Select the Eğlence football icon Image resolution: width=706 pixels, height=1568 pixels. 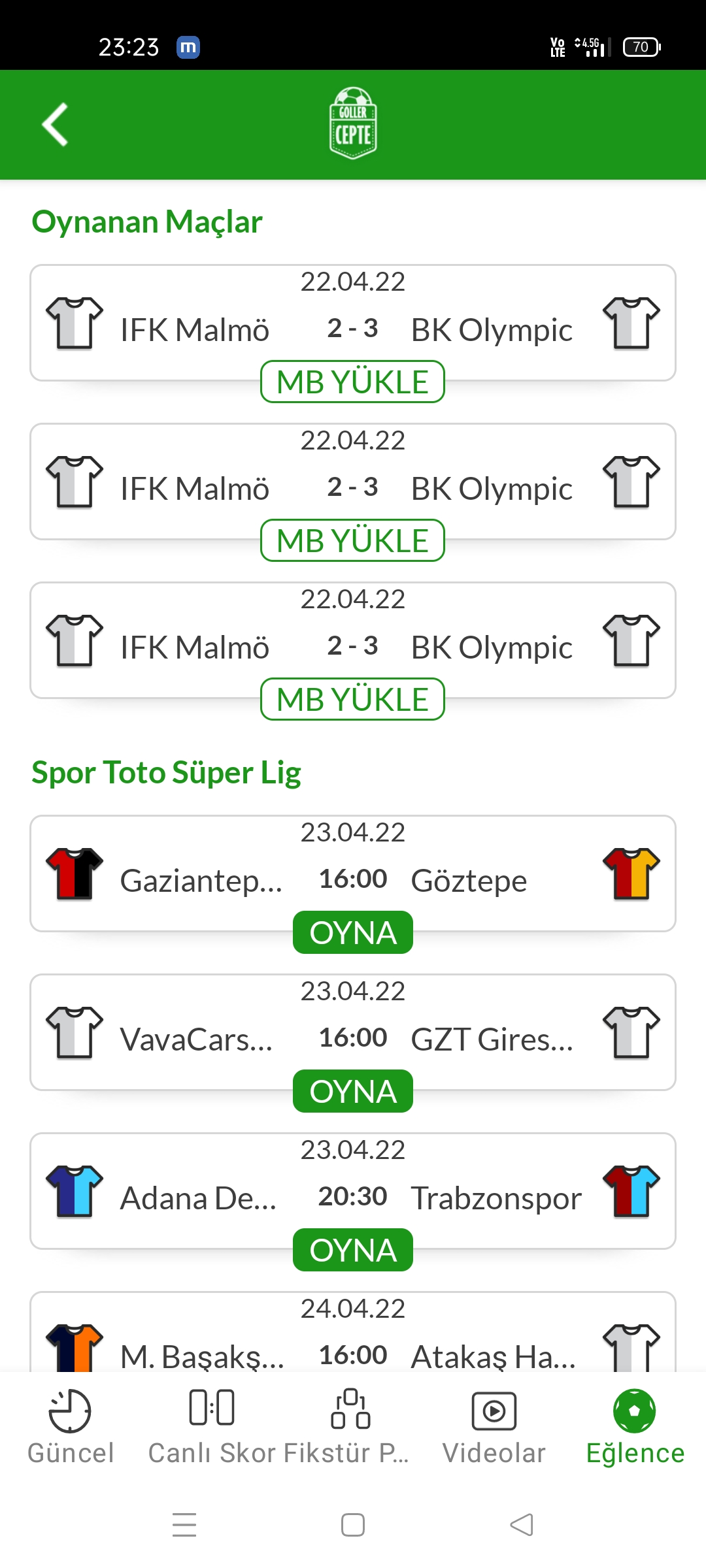coord(635,1411)
